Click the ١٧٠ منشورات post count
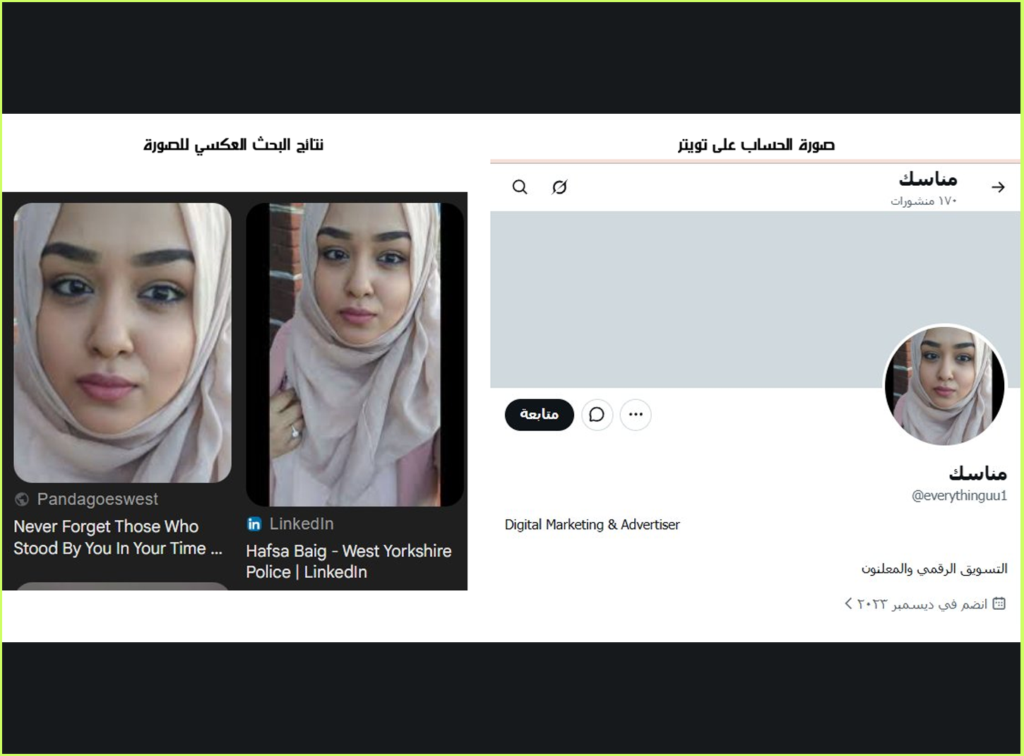This screenshot has width=1024, height=756. click(x=923, y=201)
